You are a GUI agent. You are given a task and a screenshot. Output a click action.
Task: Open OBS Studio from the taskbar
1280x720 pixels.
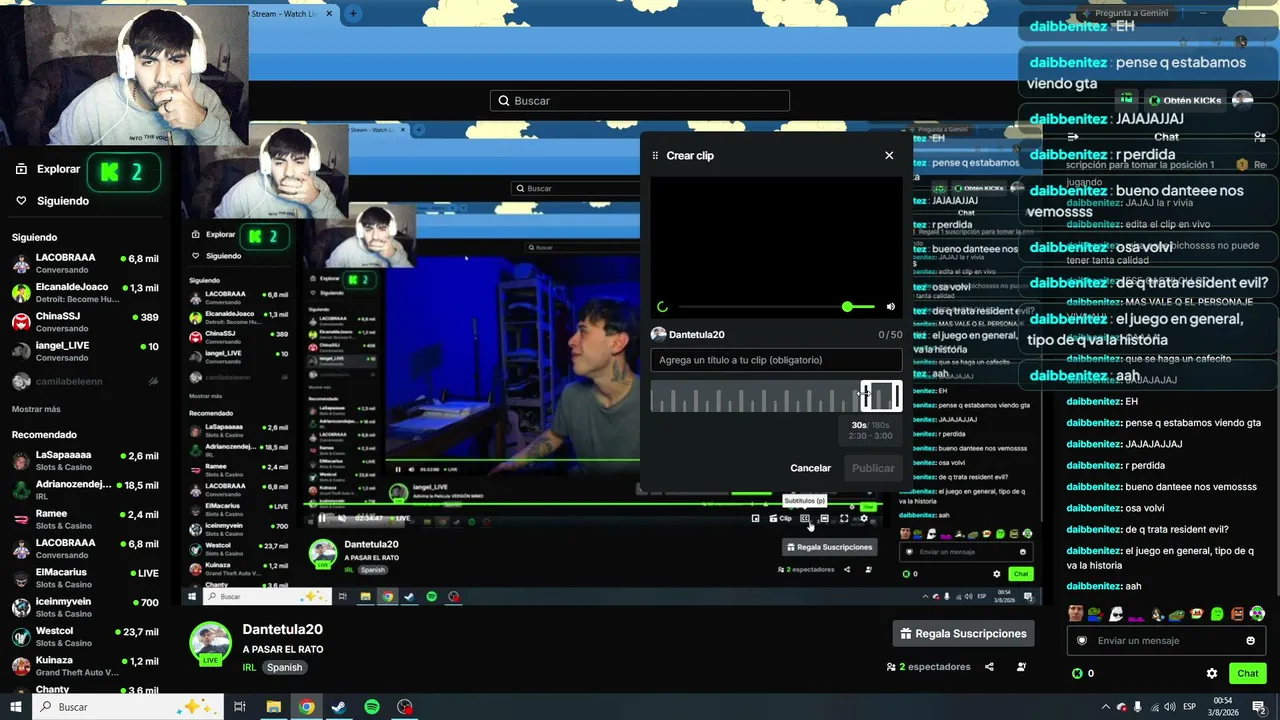(x=405, y=707)
